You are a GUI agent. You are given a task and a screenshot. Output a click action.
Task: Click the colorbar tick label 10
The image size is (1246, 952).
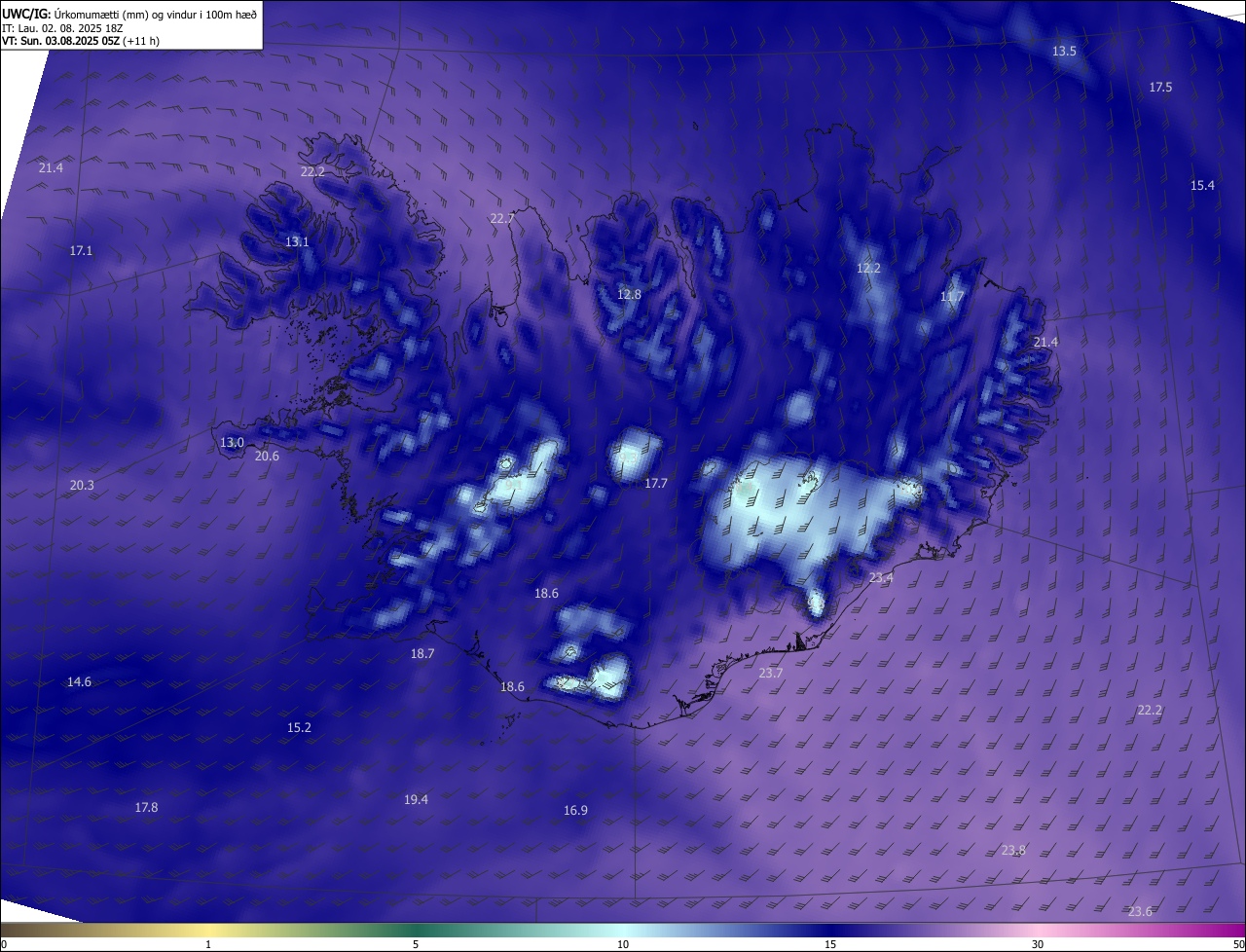point(623,944)
